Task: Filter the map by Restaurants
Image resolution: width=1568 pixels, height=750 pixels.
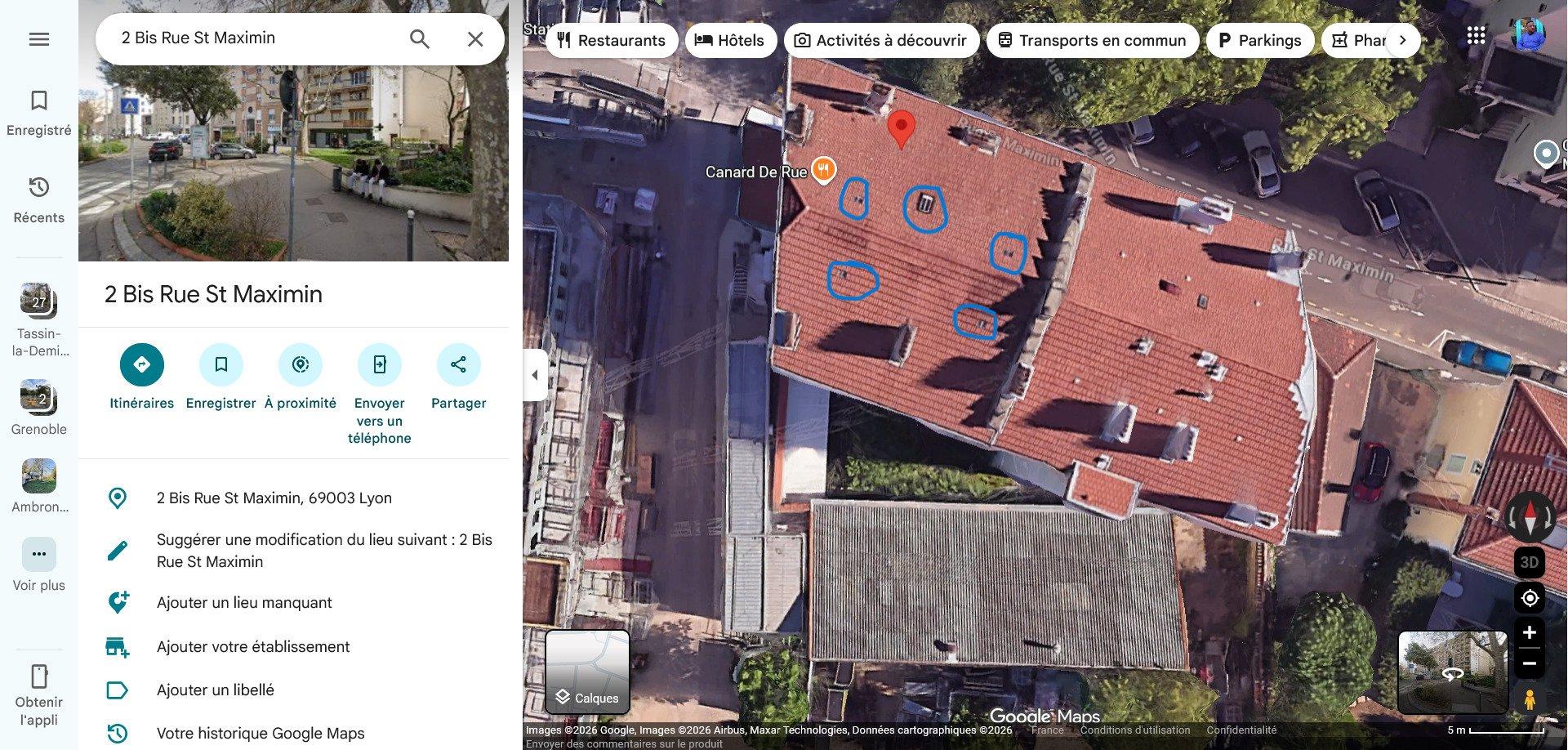Action: point(612,40)
